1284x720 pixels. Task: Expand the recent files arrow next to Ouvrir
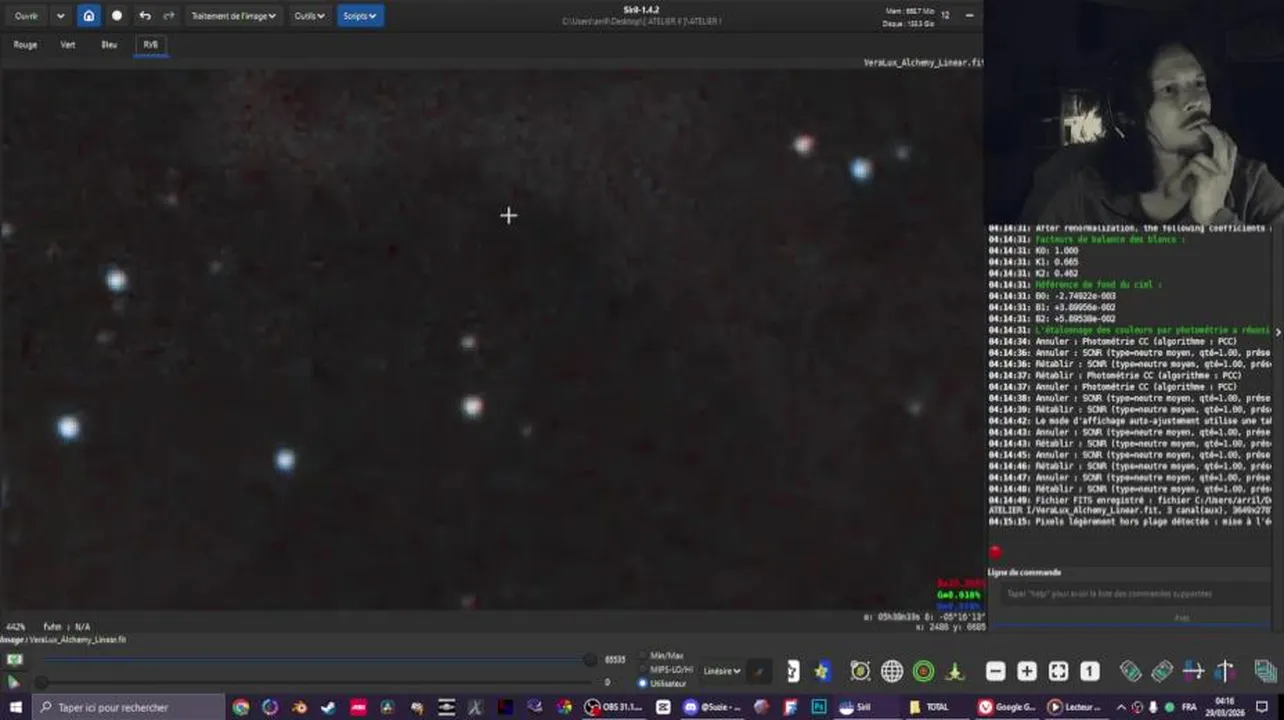[60, 16]
